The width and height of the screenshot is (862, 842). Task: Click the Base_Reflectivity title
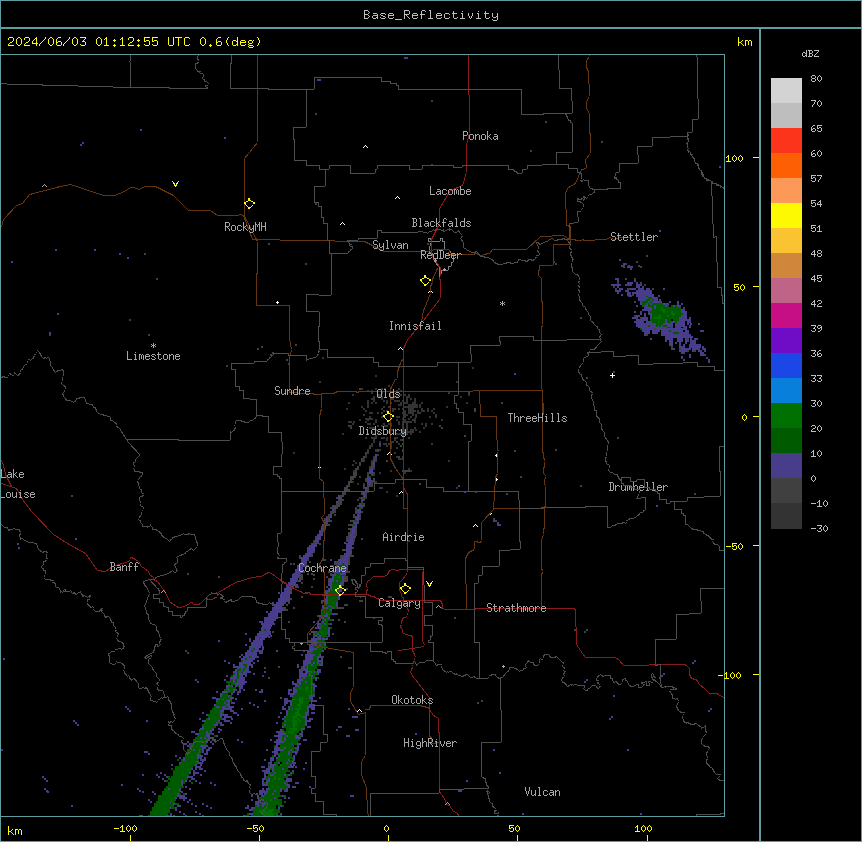[431, 15]
